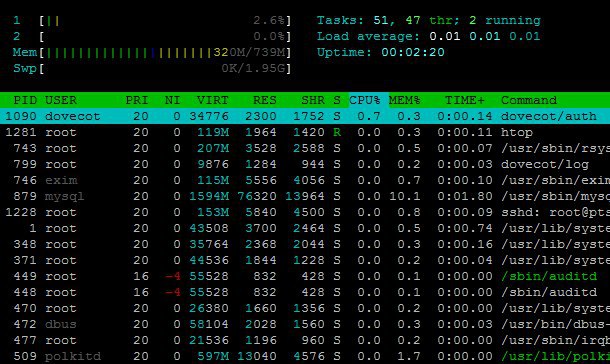Screen dimensions: 610x364
Task: Sort by the RES column header
Action: pos(265,100)
